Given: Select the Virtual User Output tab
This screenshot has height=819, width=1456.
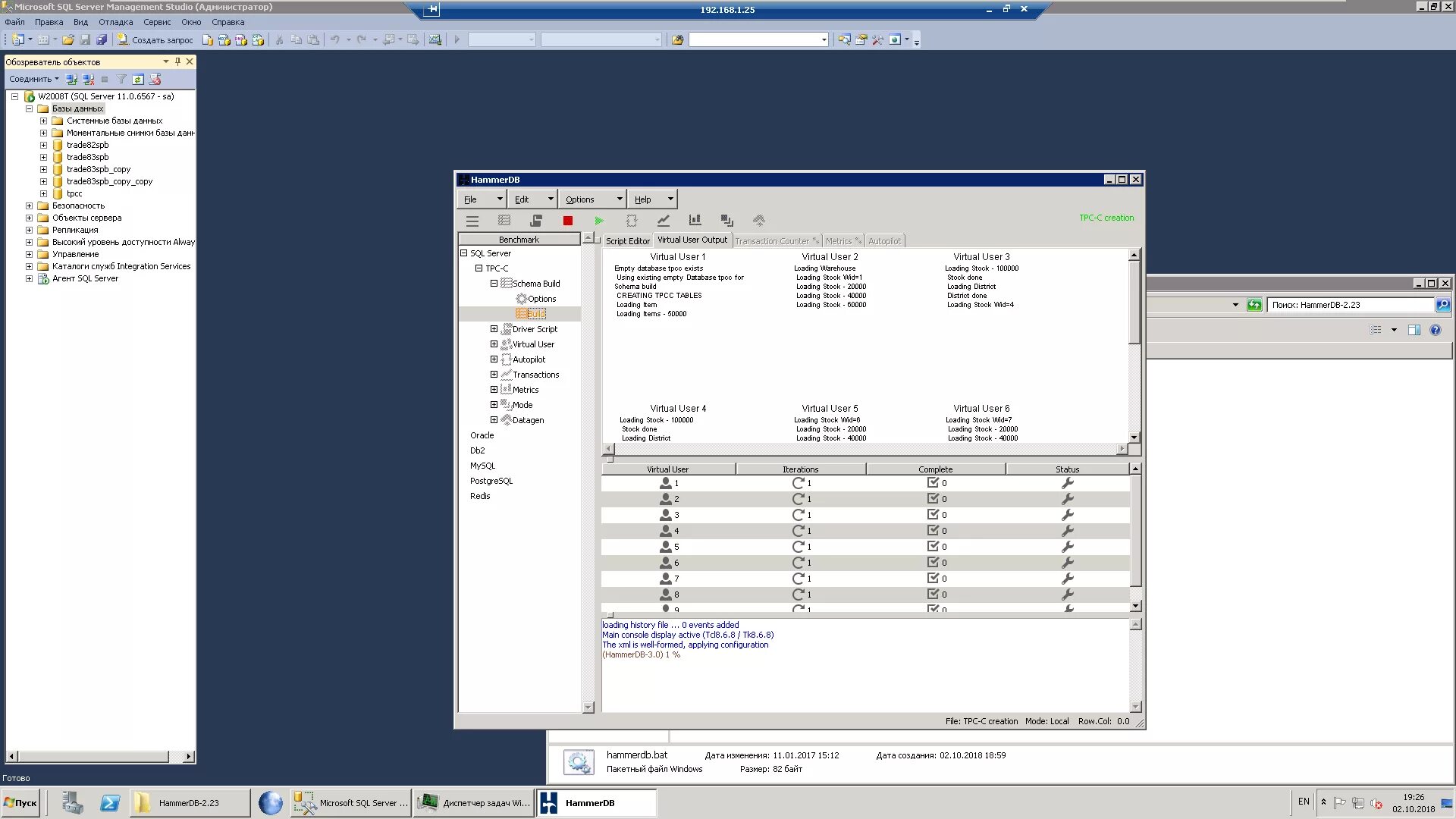Looking at the screenshot, I should (x=692, y=240).
